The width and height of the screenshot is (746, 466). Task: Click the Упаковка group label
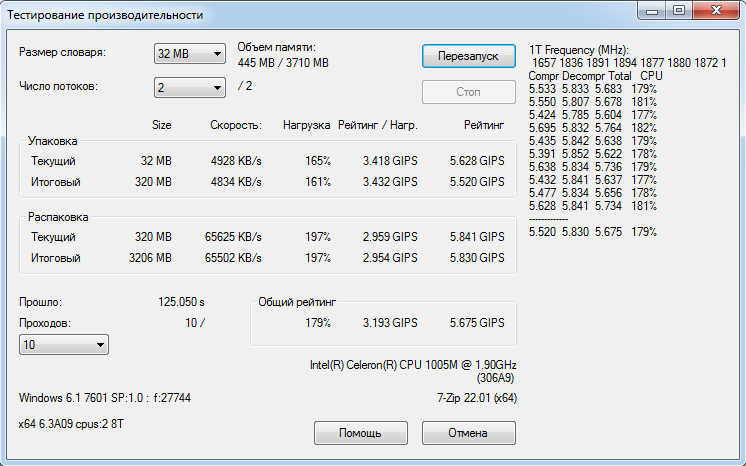tap(53, 142)
